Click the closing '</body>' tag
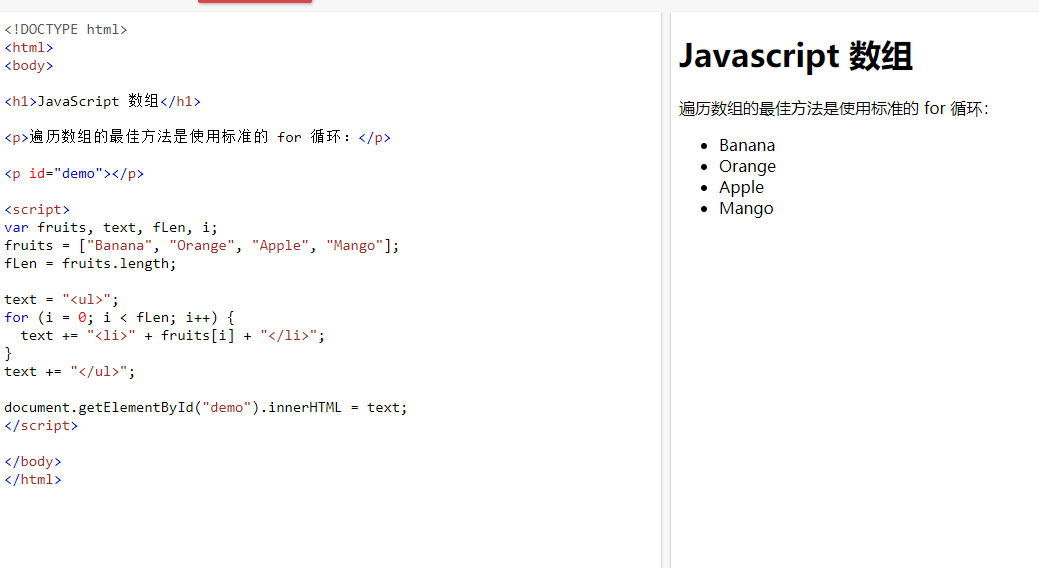Screen dimensions: 1039x568 [x=32, y=461]
